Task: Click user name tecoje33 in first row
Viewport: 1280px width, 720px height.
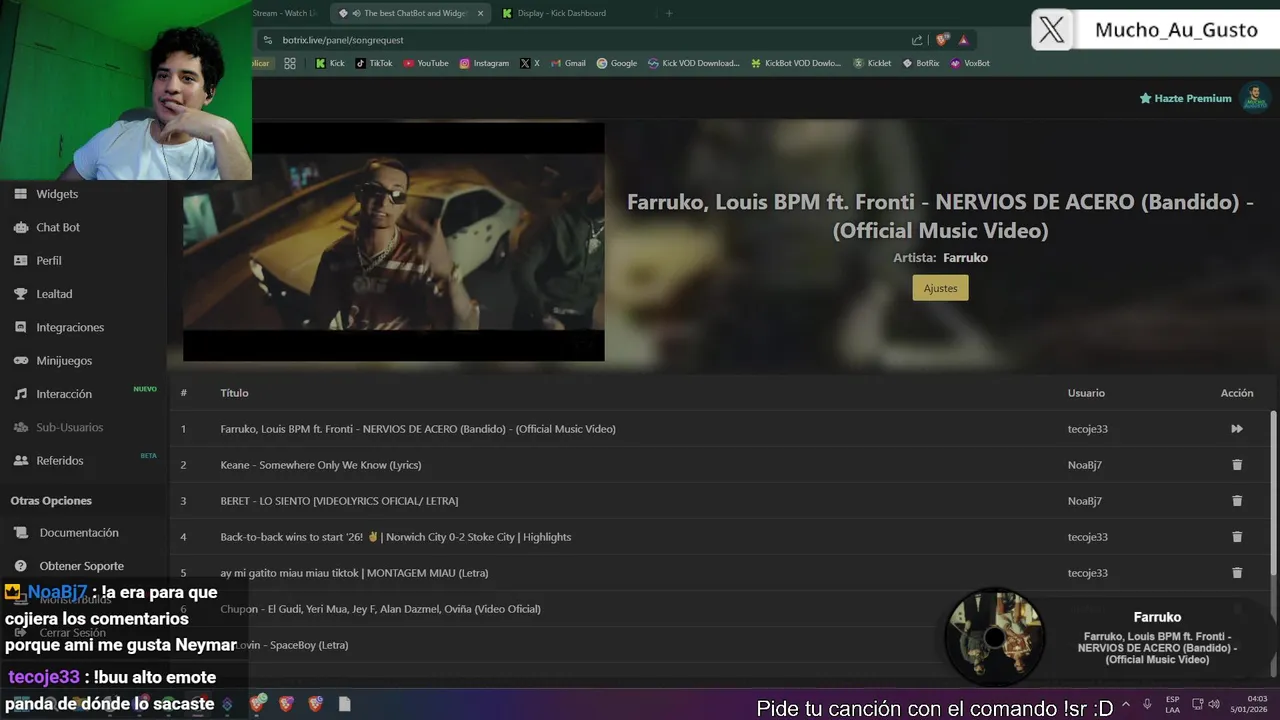Action: [x=1088, y=429]
